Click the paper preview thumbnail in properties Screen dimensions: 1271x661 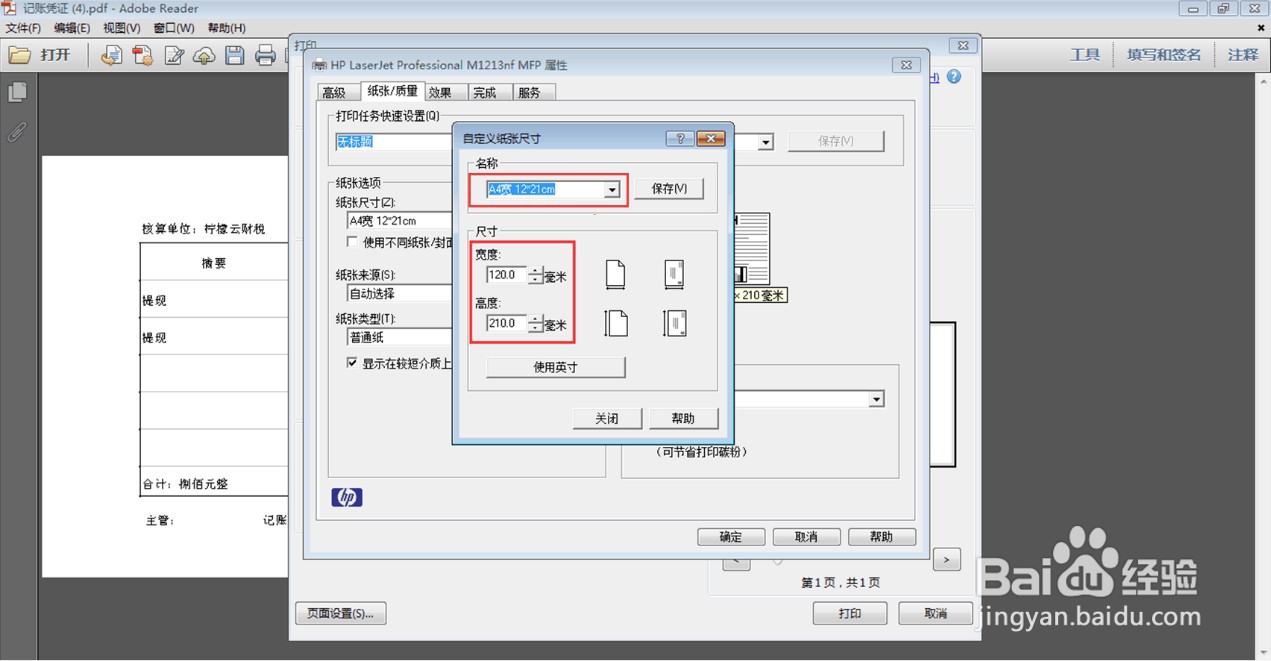pos(752,248)
